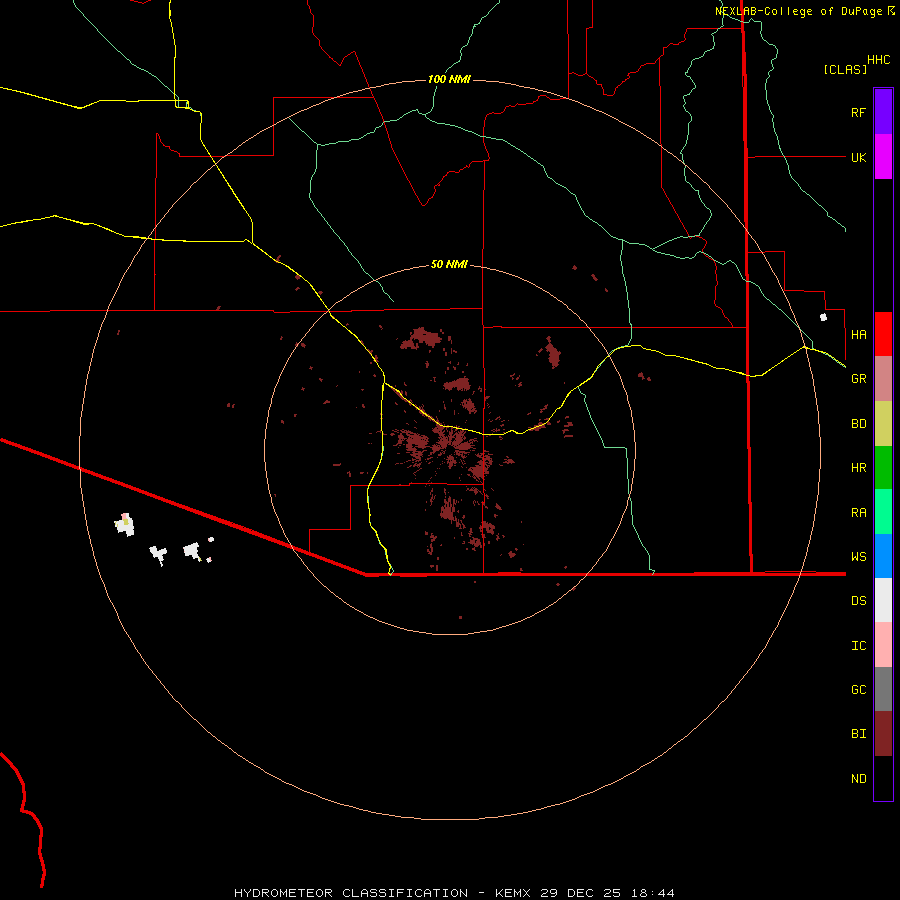Click the GC gray legend swatch

click(x=883, y=689)
